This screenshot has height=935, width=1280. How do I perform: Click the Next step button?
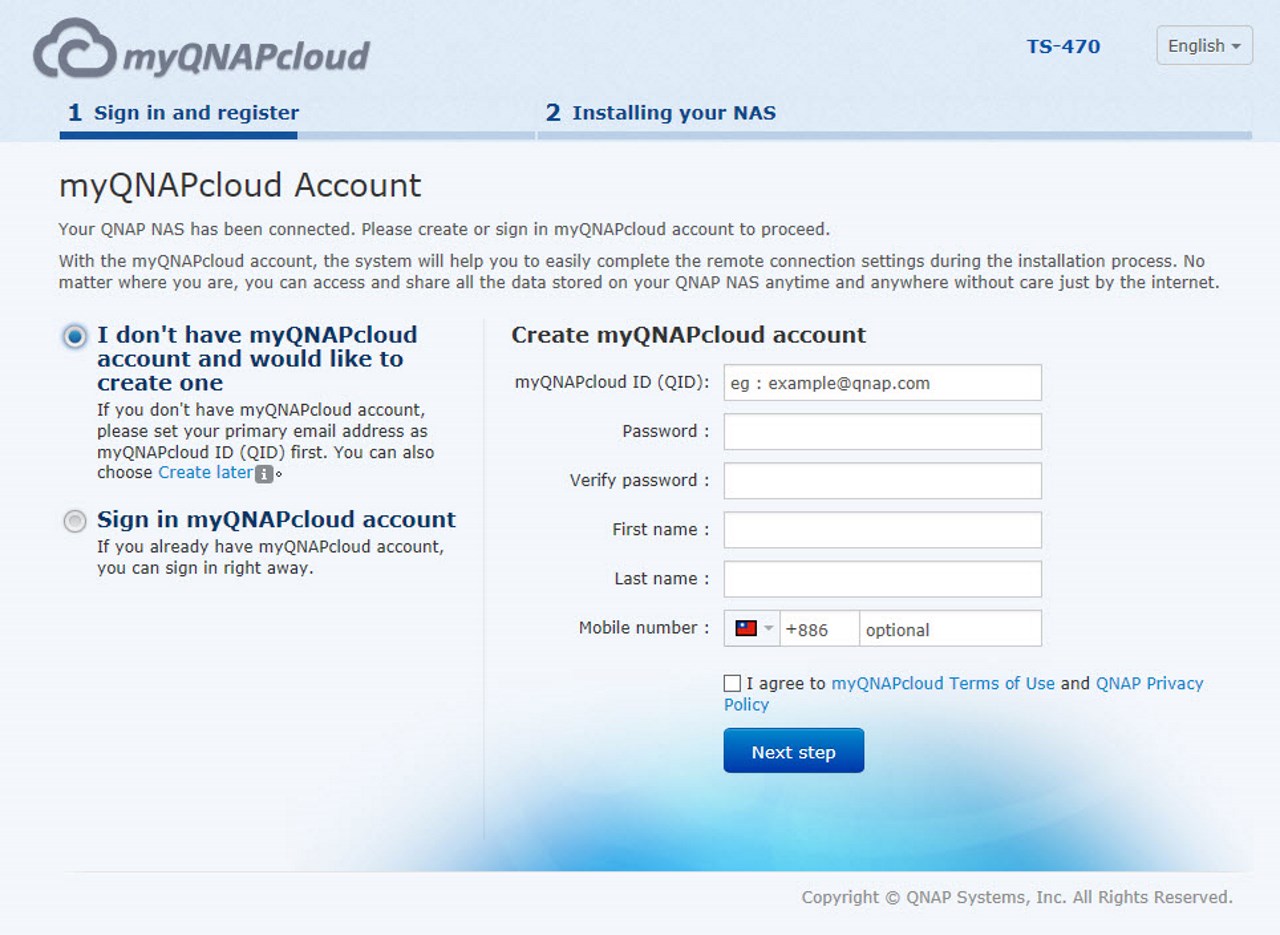[x=794, y=751]
